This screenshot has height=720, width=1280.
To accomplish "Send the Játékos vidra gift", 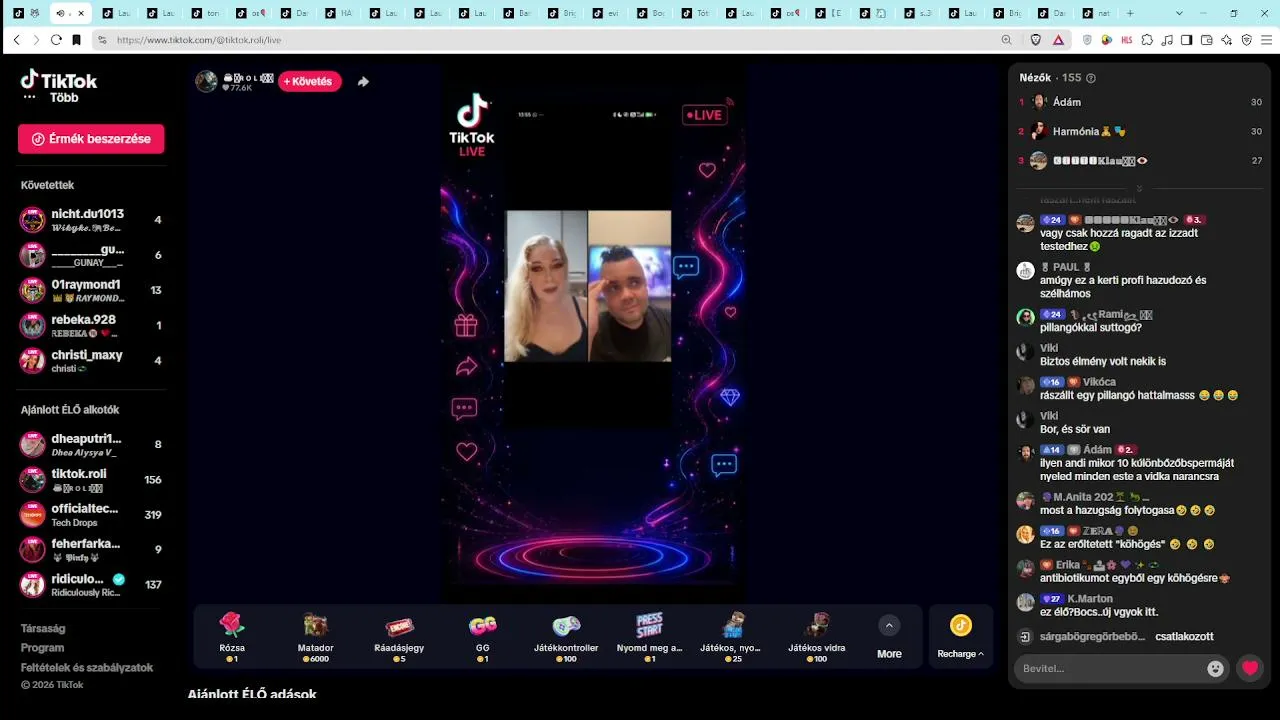I will tap(816, 637).
